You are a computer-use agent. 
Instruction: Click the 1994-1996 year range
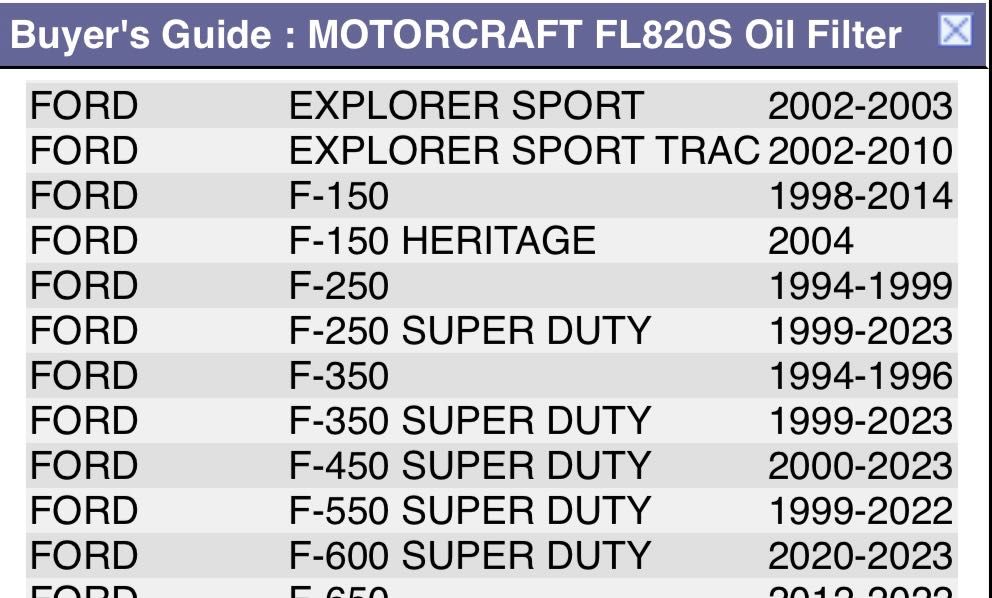pos(859,376)
